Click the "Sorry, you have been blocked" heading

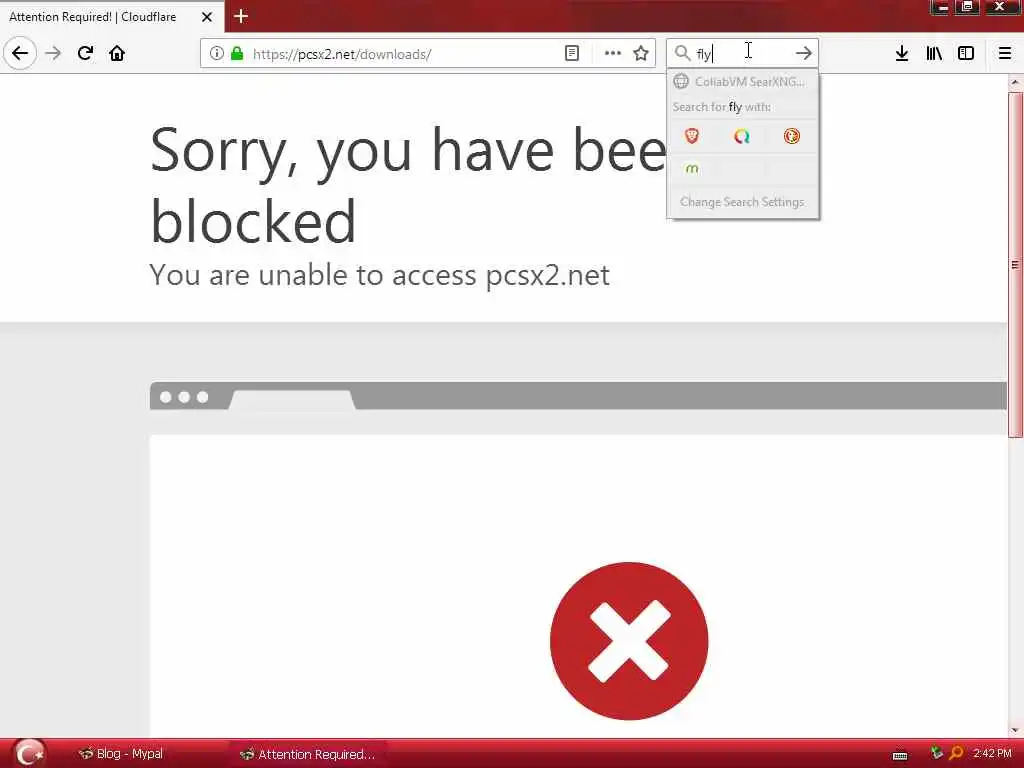click(x=408, y=185)
